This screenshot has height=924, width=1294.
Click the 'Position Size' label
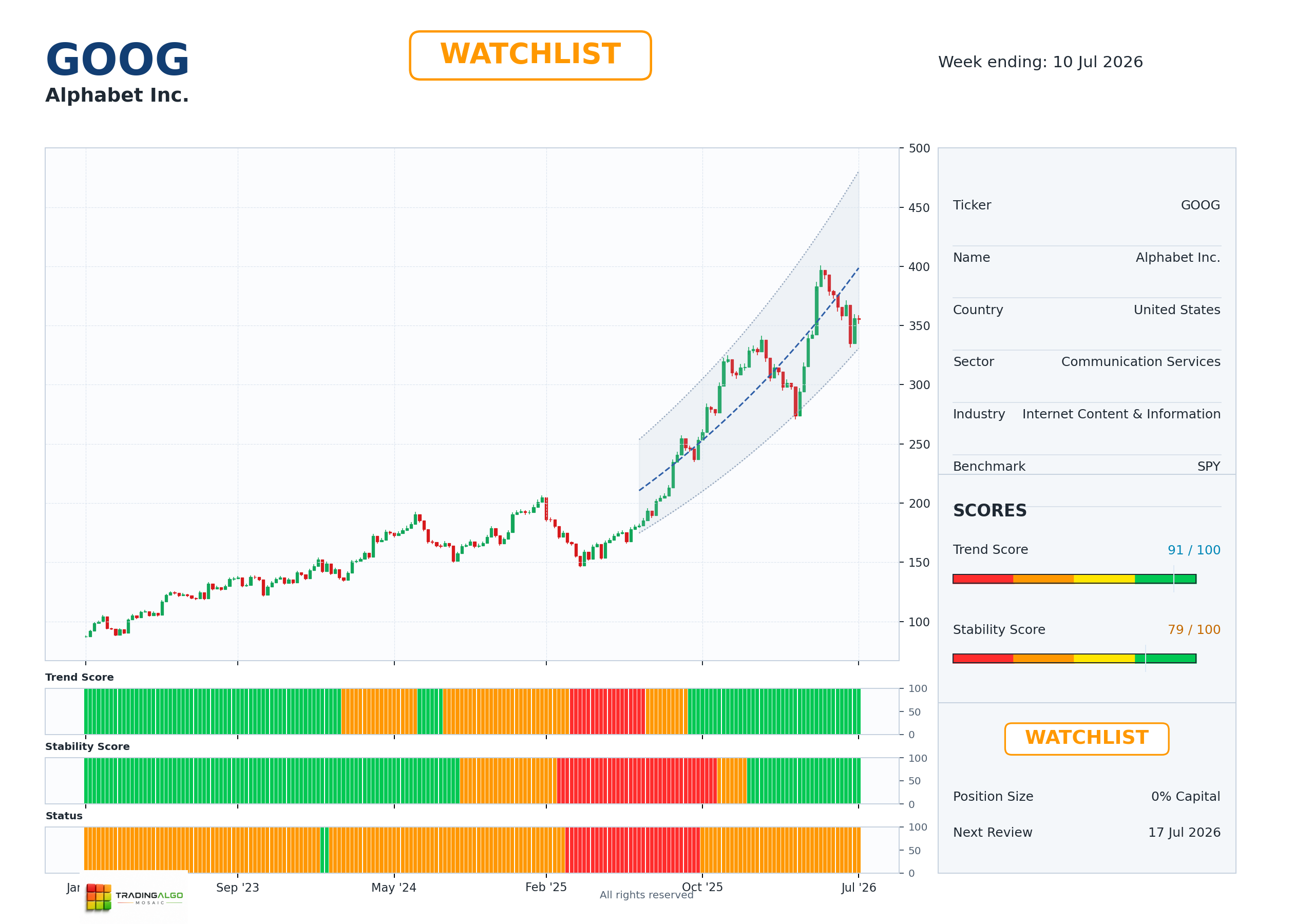993,797
